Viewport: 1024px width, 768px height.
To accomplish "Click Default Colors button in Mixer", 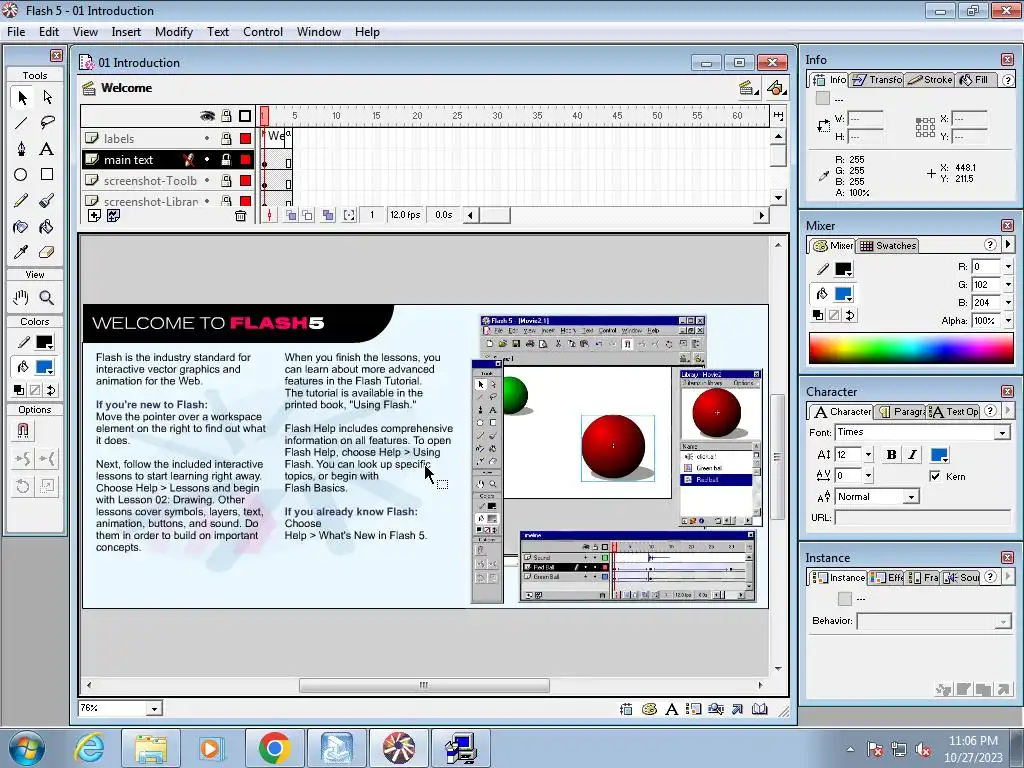I will (818, 315).
